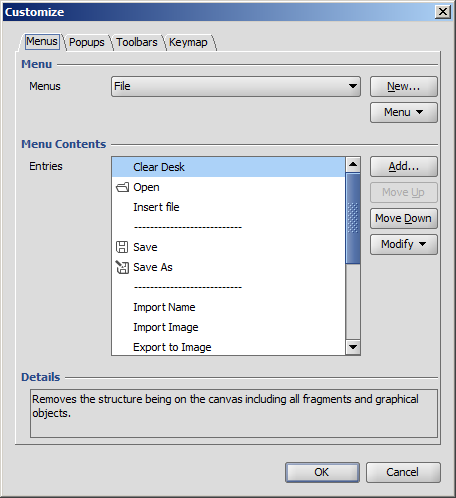Click the Move Down button
Viewport: 456px width, 498px height.
pos(404,218)
